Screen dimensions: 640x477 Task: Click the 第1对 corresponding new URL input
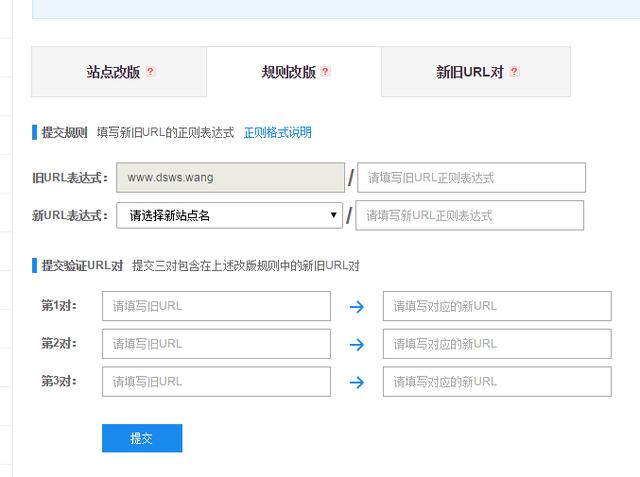click(x=496, y=306)
